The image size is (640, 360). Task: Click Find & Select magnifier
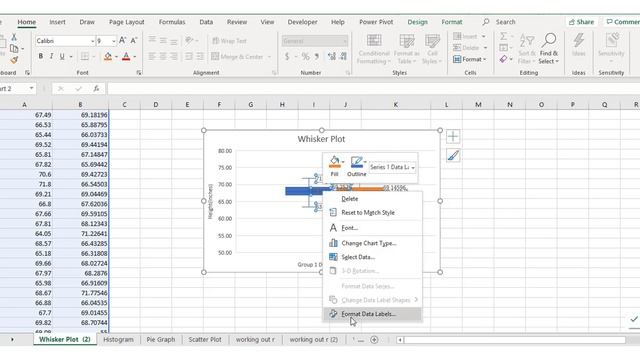549,49
